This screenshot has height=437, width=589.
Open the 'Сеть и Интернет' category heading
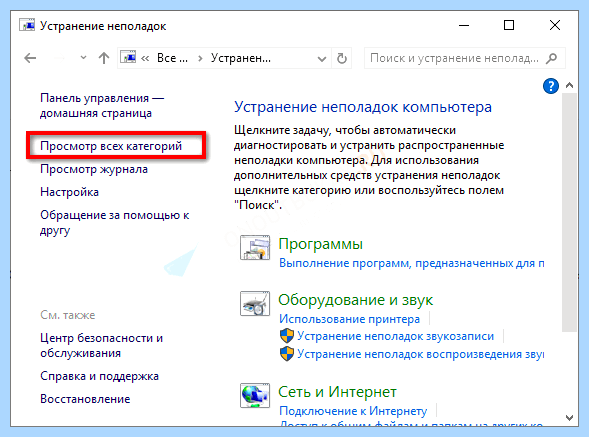337,392
